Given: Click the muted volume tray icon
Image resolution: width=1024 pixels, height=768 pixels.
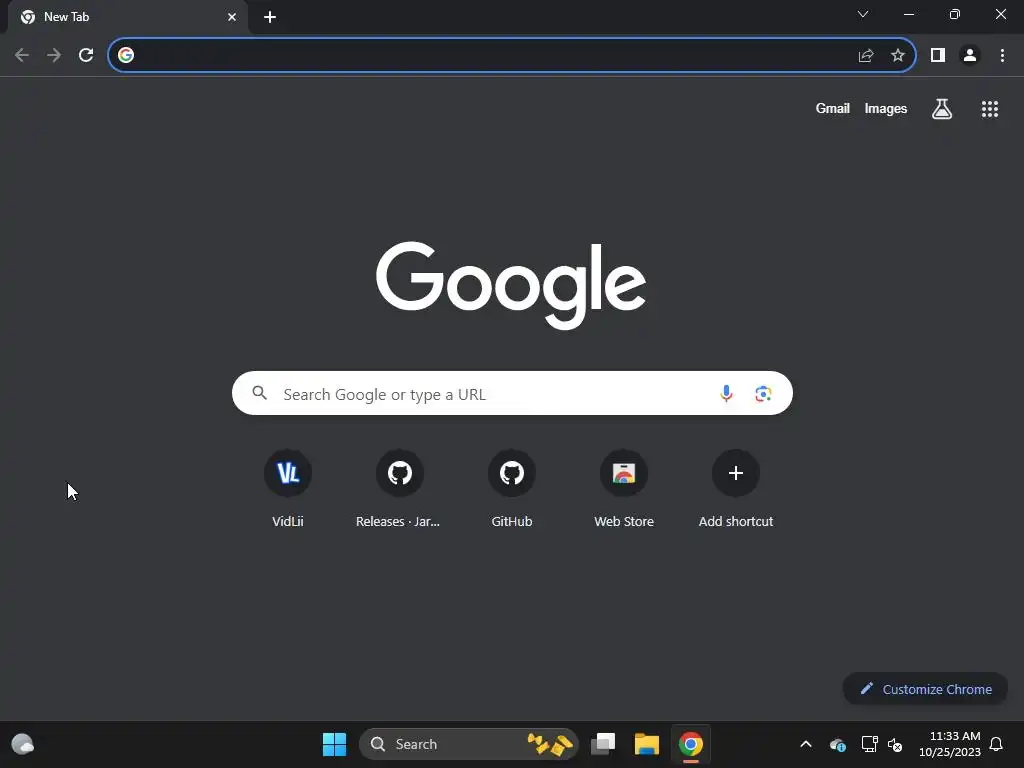Looking at the screenshot, I should tap(895, 744).
